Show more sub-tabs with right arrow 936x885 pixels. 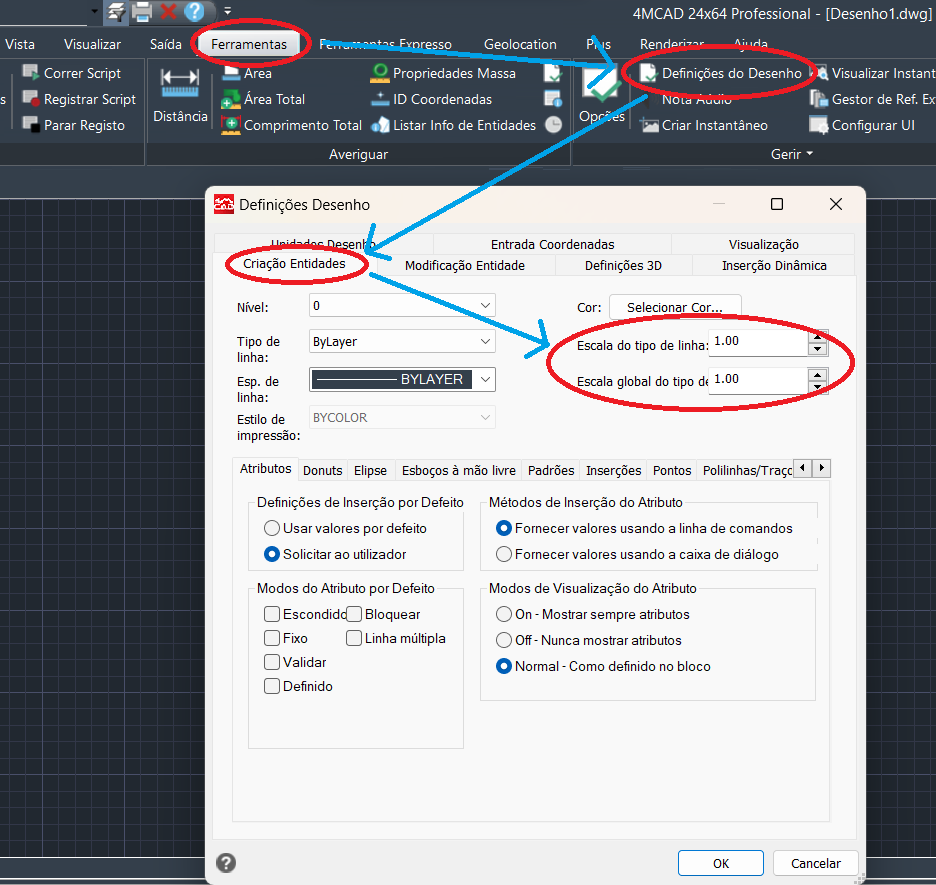click(821, 468)
